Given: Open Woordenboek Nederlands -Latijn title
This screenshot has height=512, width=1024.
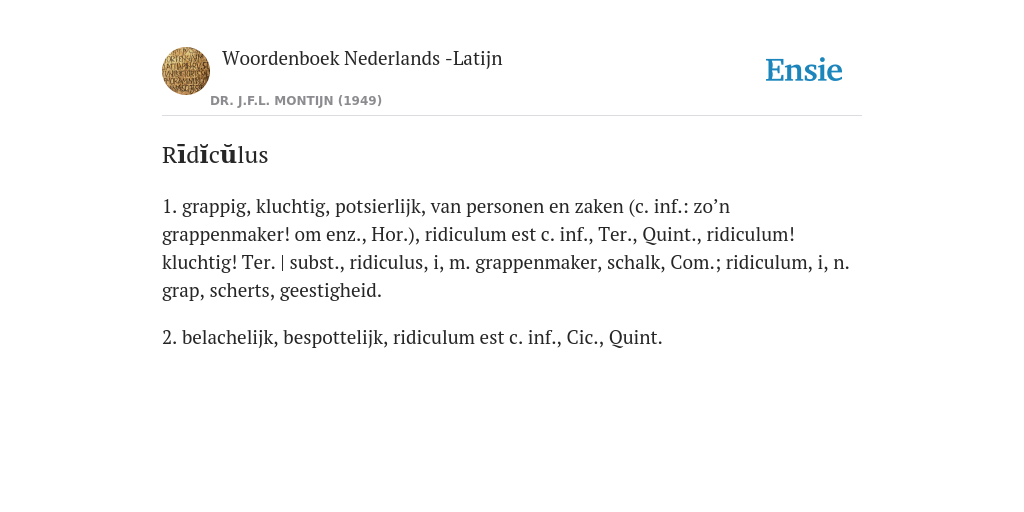Looking at the screenshot, I should coord(362,58).
